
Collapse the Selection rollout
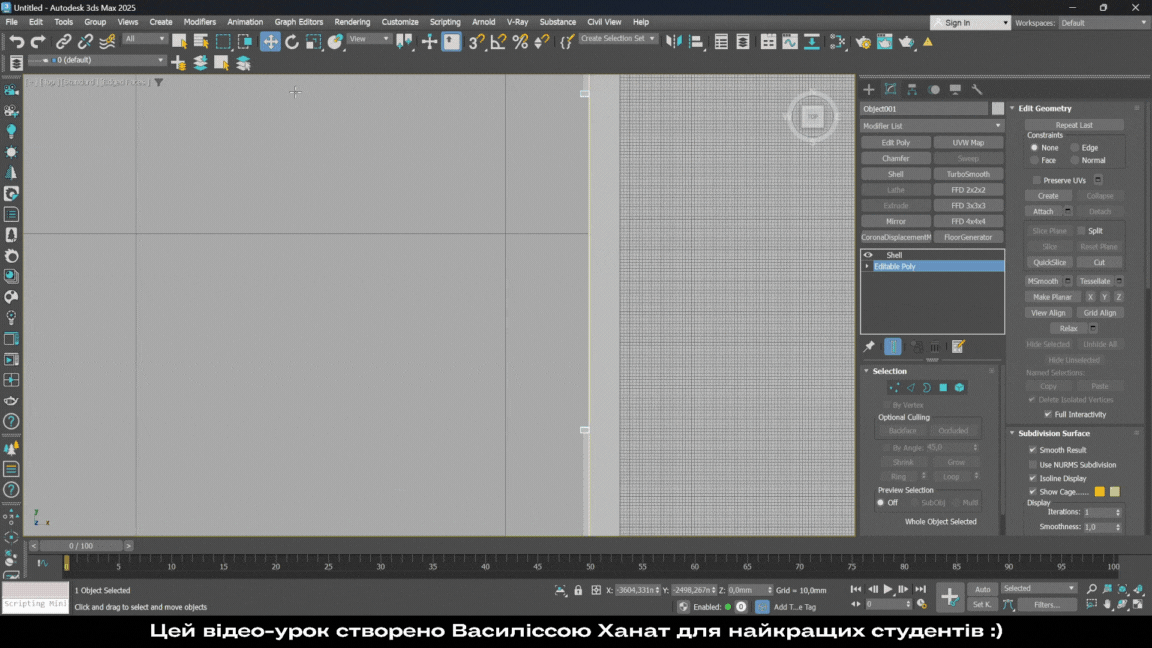(867, 371)
